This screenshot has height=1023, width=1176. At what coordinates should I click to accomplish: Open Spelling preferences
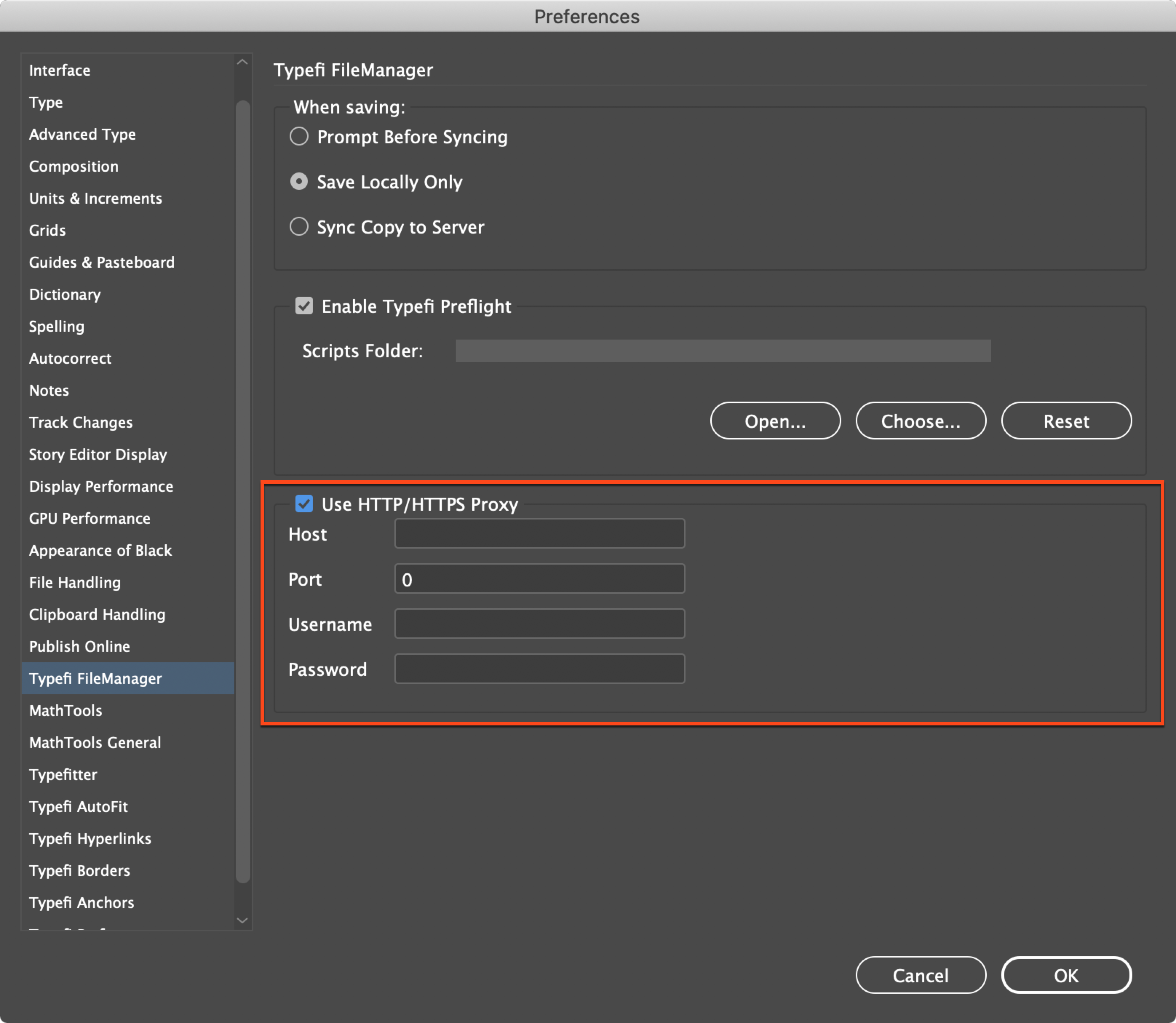(128, 326)
